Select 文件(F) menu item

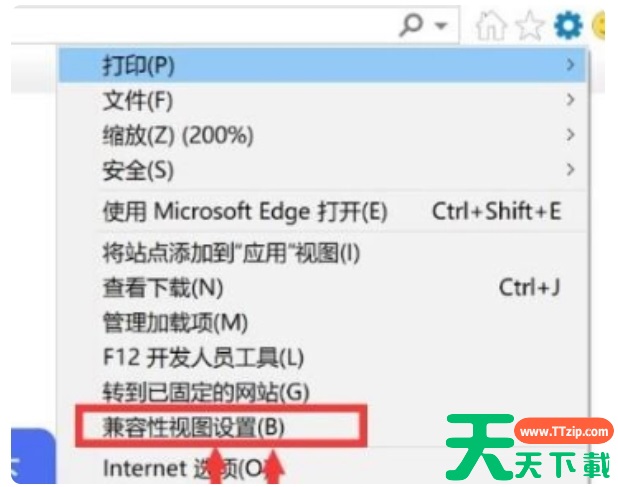pyautogui.click(x=322, y=100)
